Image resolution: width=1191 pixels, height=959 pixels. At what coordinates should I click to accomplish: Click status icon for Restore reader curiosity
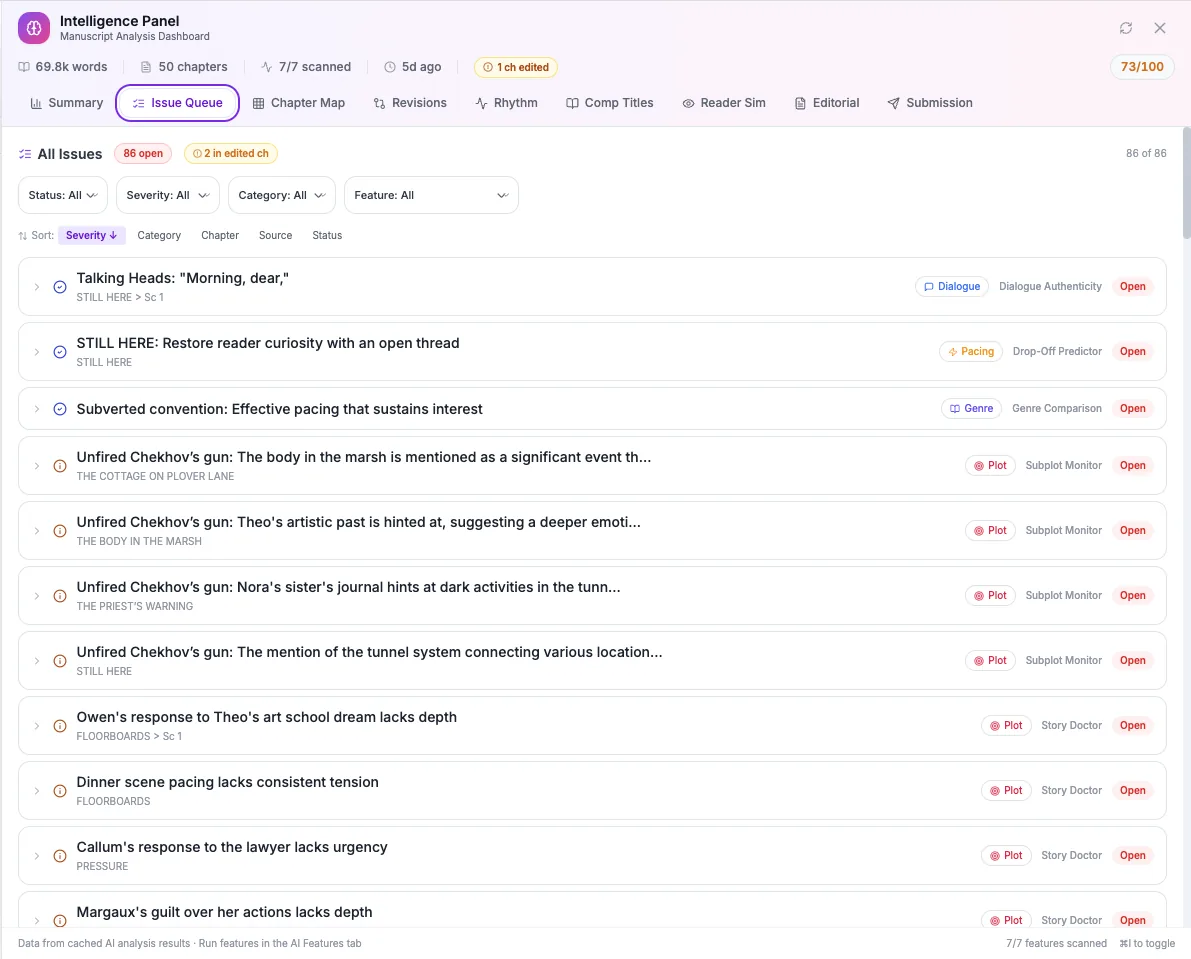pos(60,352)
